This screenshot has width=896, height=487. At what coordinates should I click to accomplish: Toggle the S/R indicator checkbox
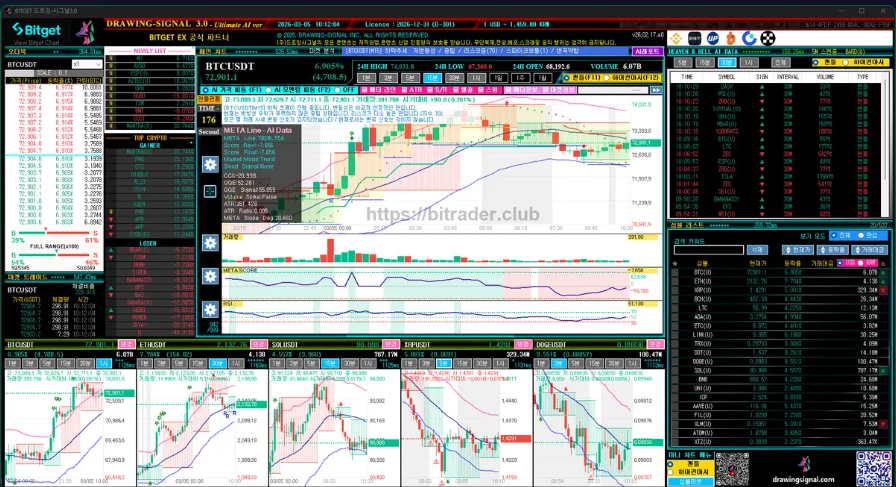pyautogui.click(x=429, y=90)
